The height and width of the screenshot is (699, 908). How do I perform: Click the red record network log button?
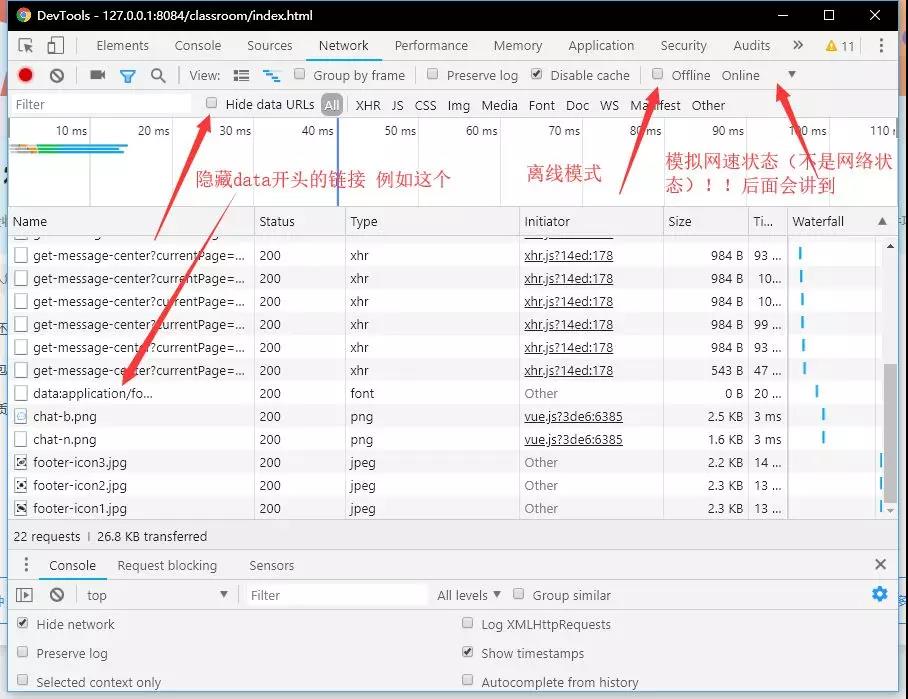(26, 75)
